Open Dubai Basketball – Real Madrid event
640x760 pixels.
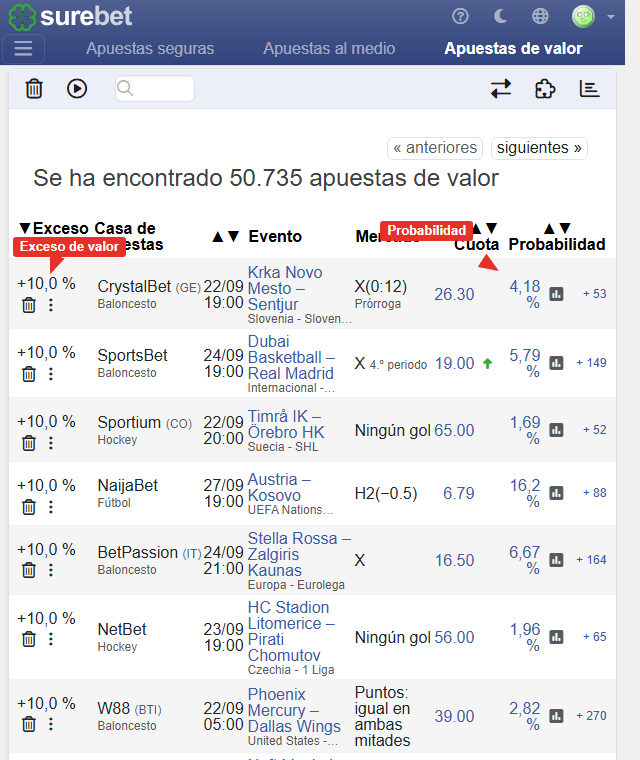pyautogui.click(x=291, y=357)
